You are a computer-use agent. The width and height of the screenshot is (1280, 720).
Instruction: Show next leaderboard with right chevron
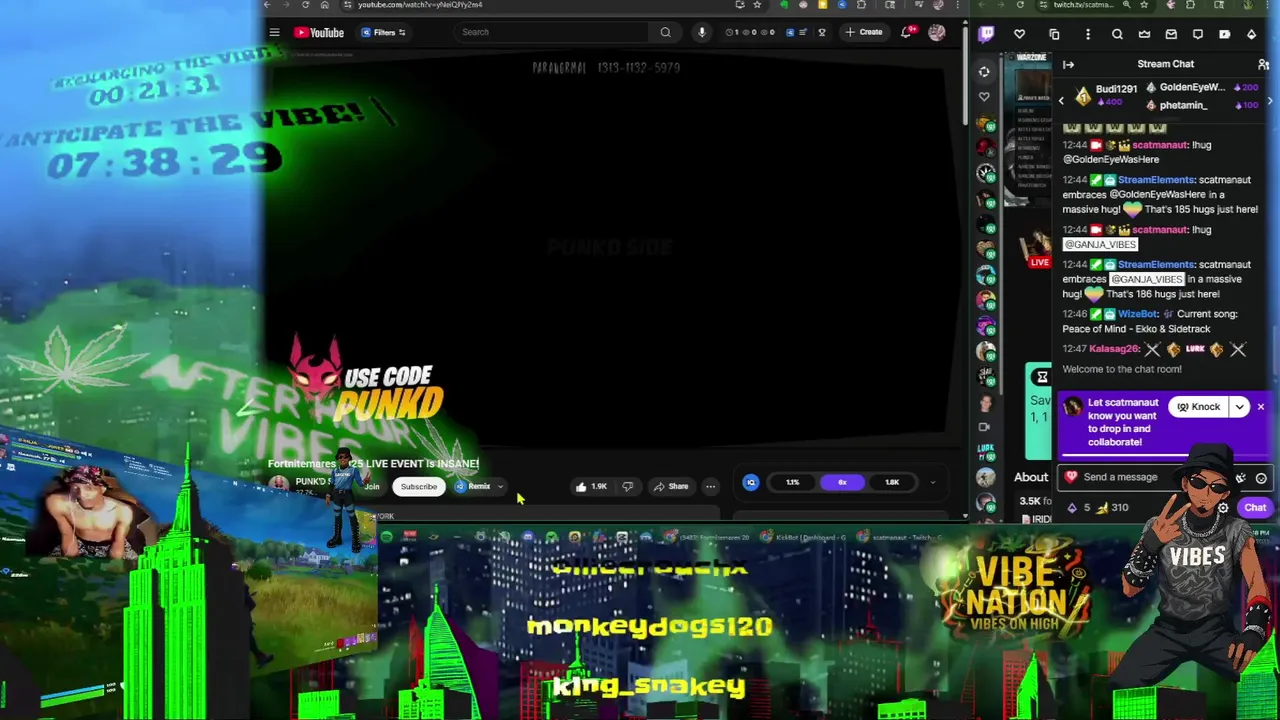1271,100
